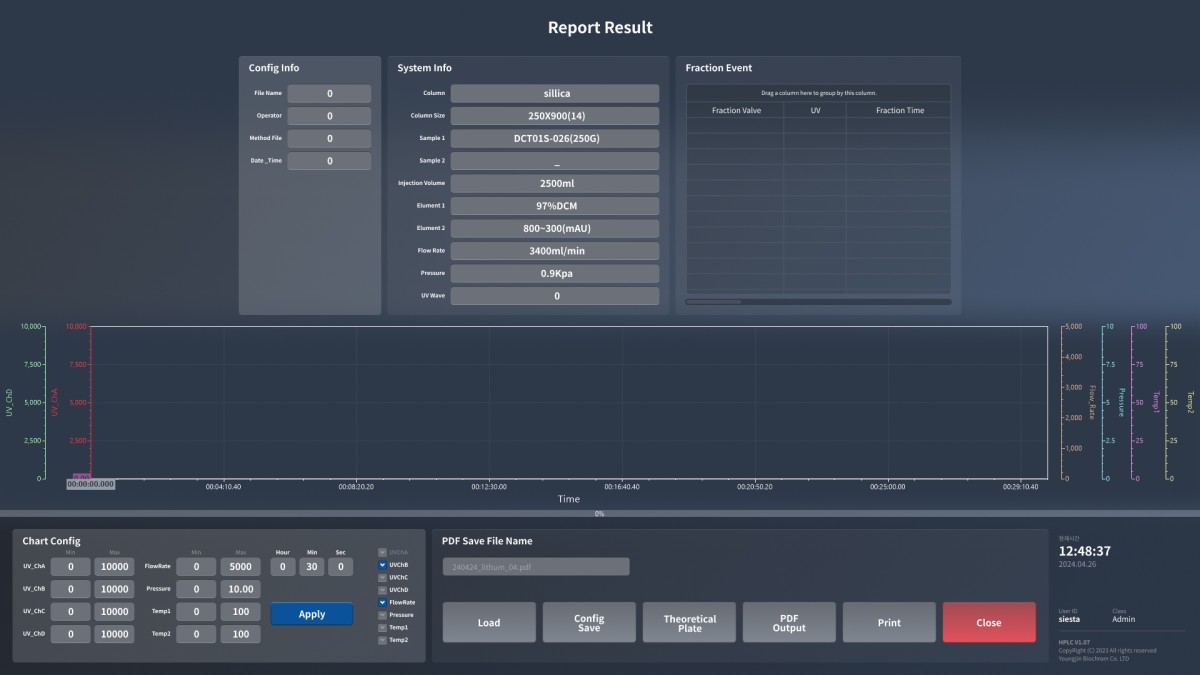Sort by the Fraction Valve column header
Image resolution: width=1200 pixels, height=675 pixels.
point(735,110)
